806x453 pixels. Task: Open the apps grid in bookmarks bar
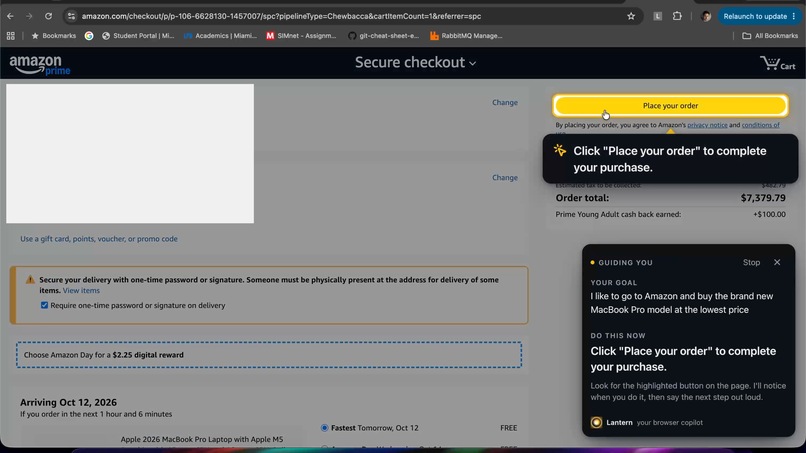click(11, 36)
